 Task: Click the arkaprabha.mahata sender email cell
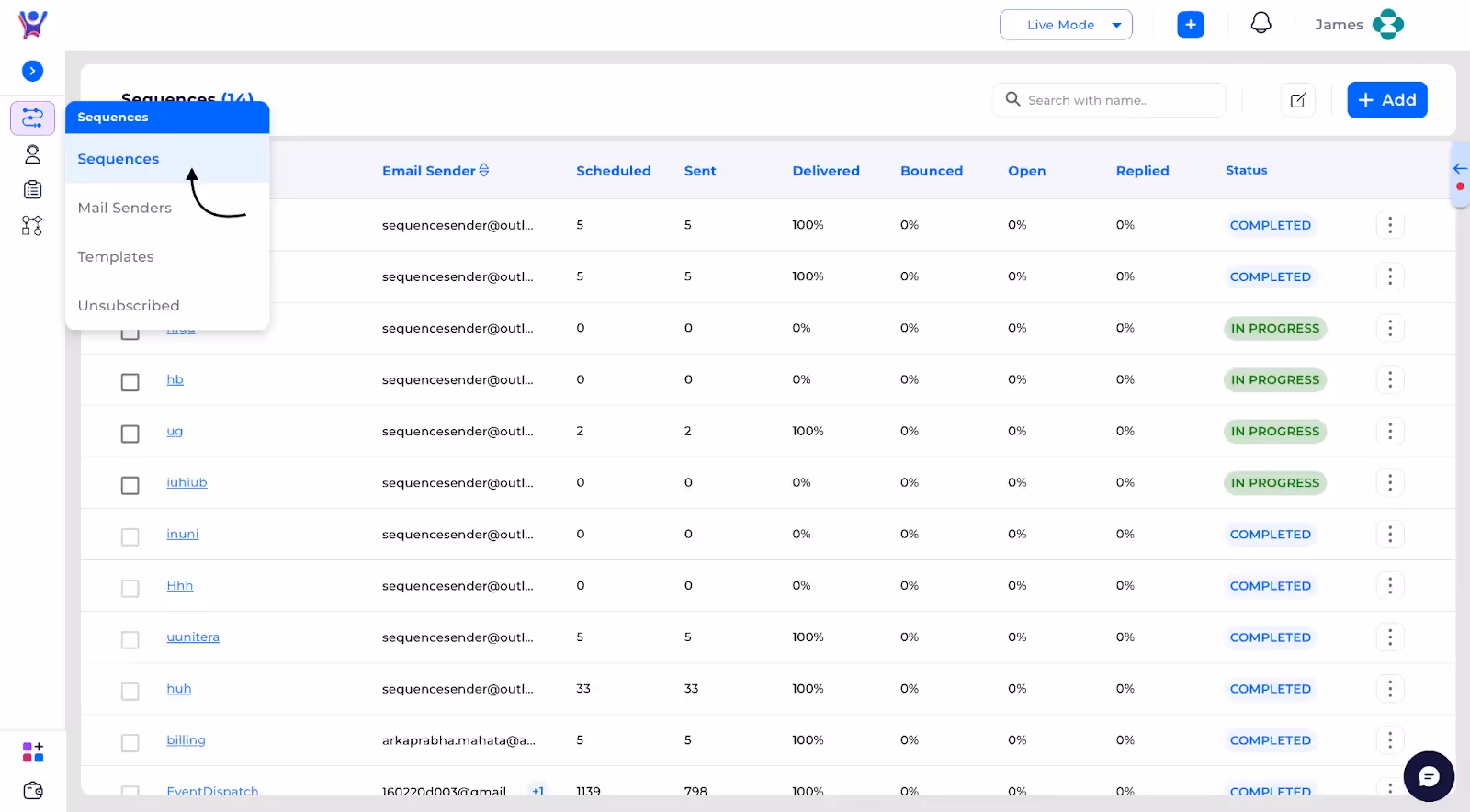[x=458, y=739]
